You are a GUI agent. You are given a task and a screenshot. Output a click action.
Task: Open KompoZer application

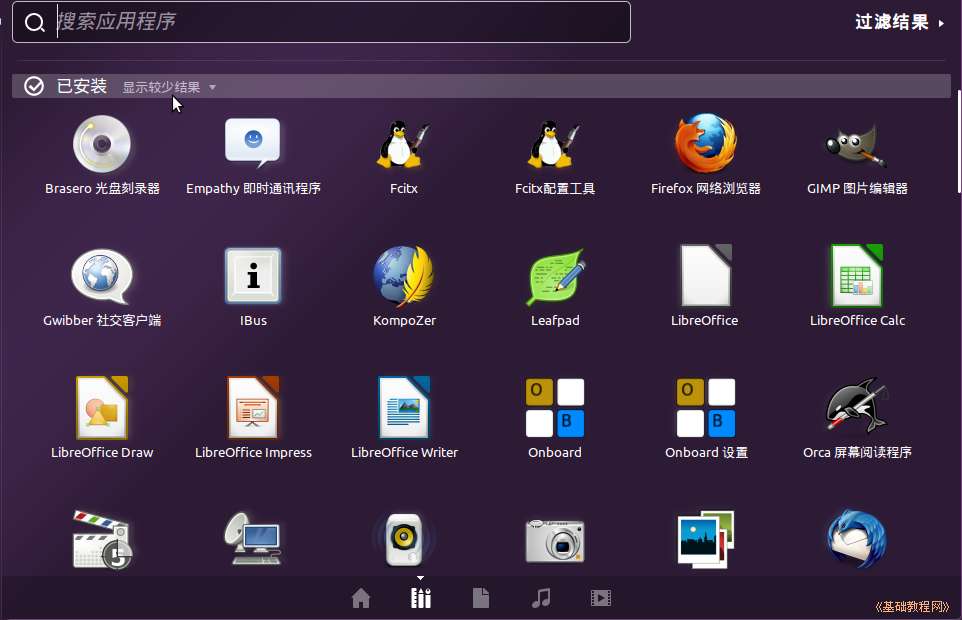(x=404, y=277)
